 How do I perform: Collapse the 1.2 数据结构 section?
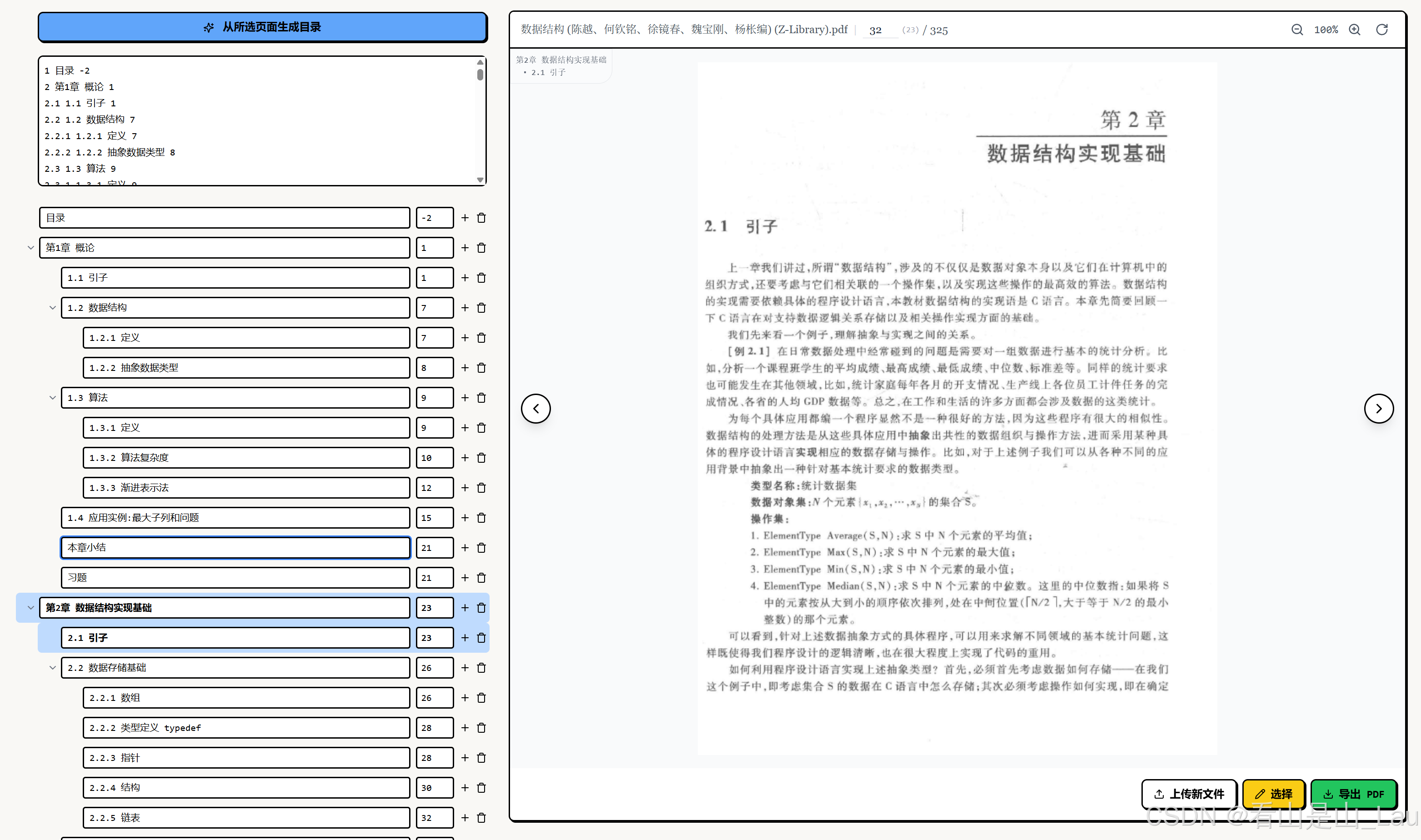pyautogui.click(x=53, y=308)
